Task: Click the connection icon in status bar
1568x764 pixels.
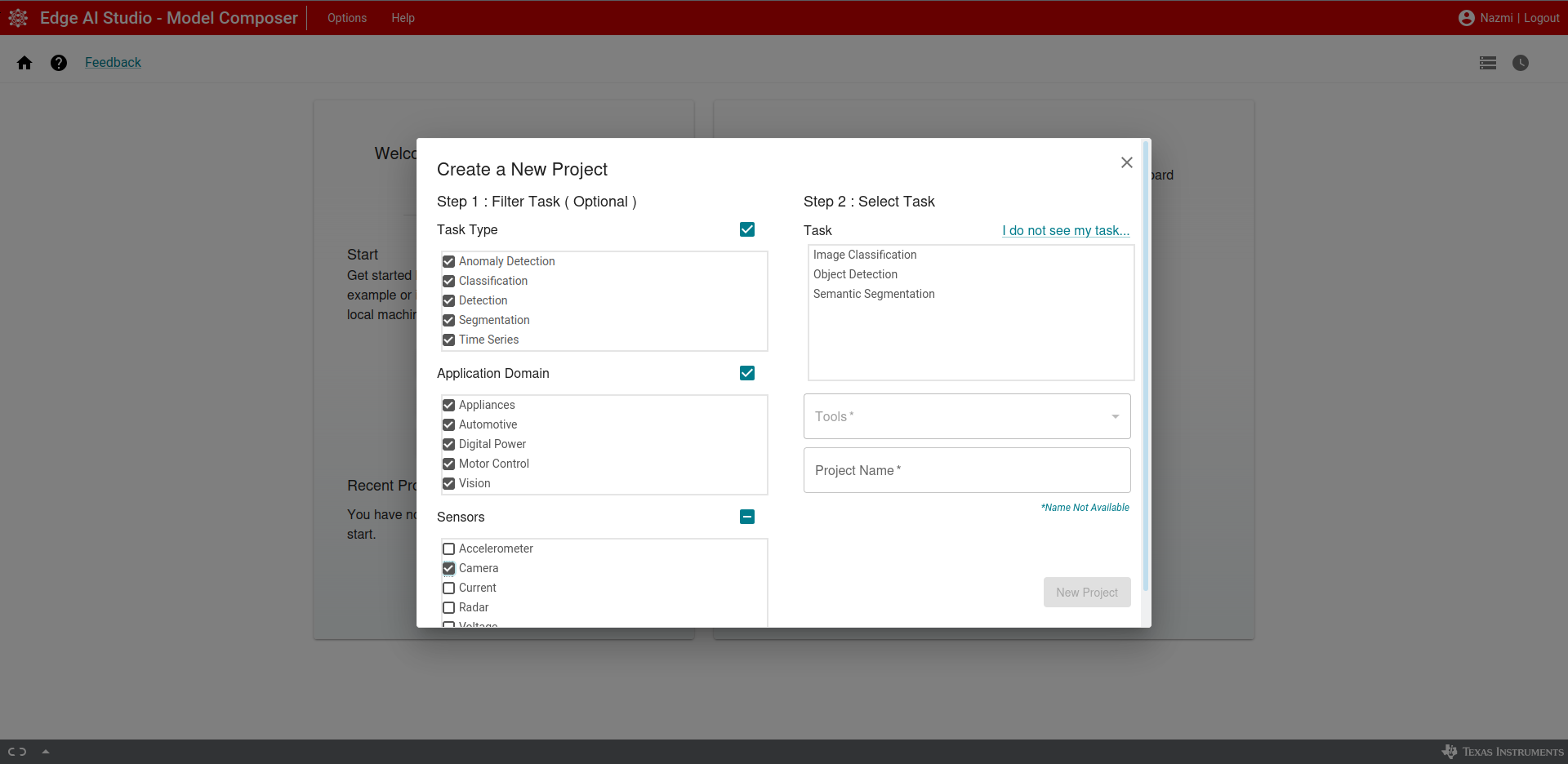Action: point(17,752)
